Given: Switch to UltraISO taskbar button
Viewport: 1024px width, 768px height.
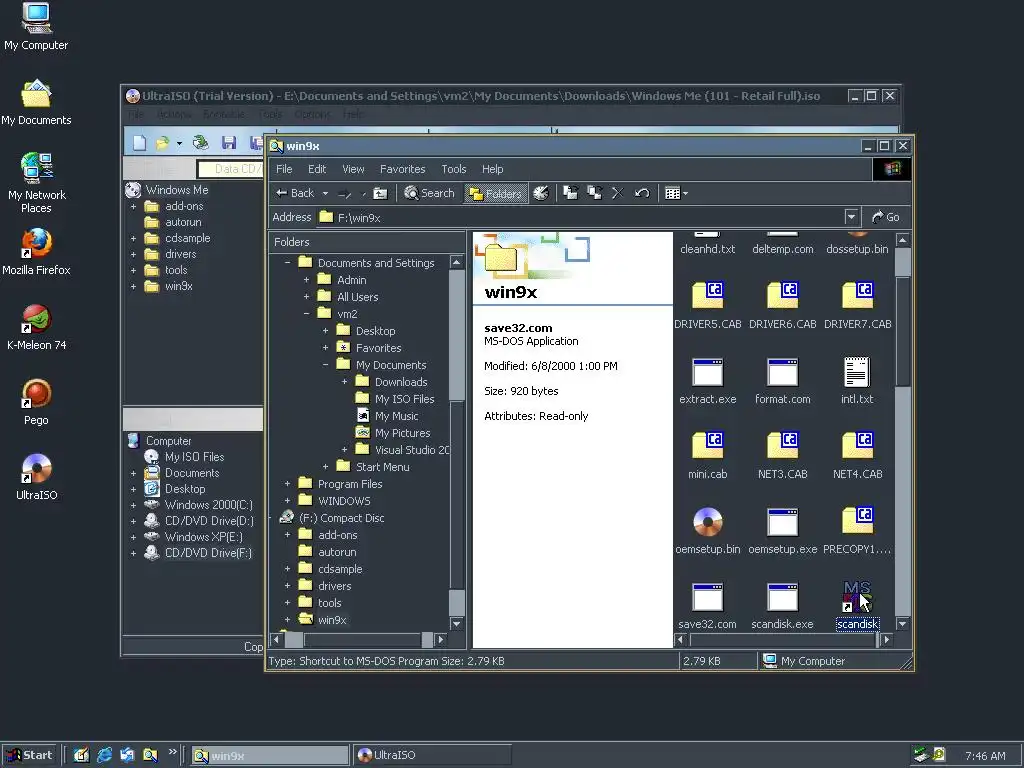Looking at the screenshot, I should 432,755.
